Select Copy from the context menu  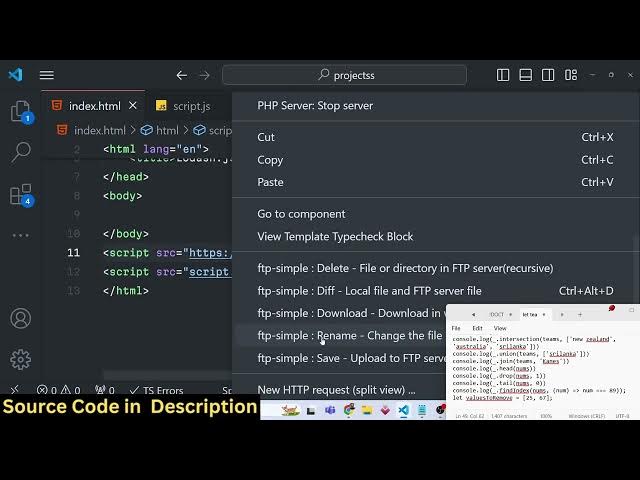270,160
